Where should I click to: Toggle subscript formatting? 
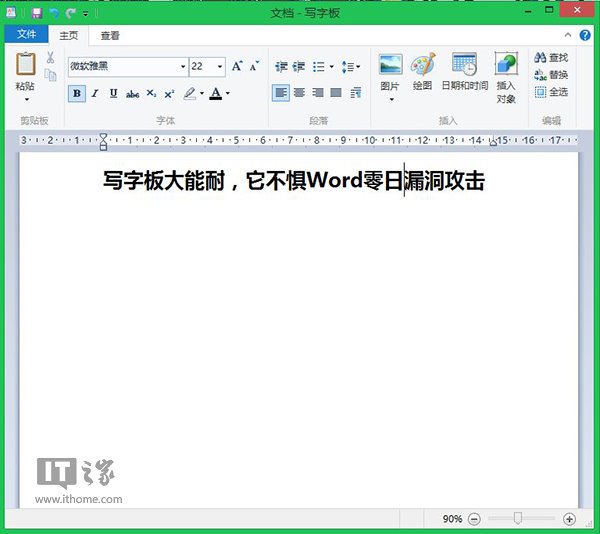(x=151, y=93)
